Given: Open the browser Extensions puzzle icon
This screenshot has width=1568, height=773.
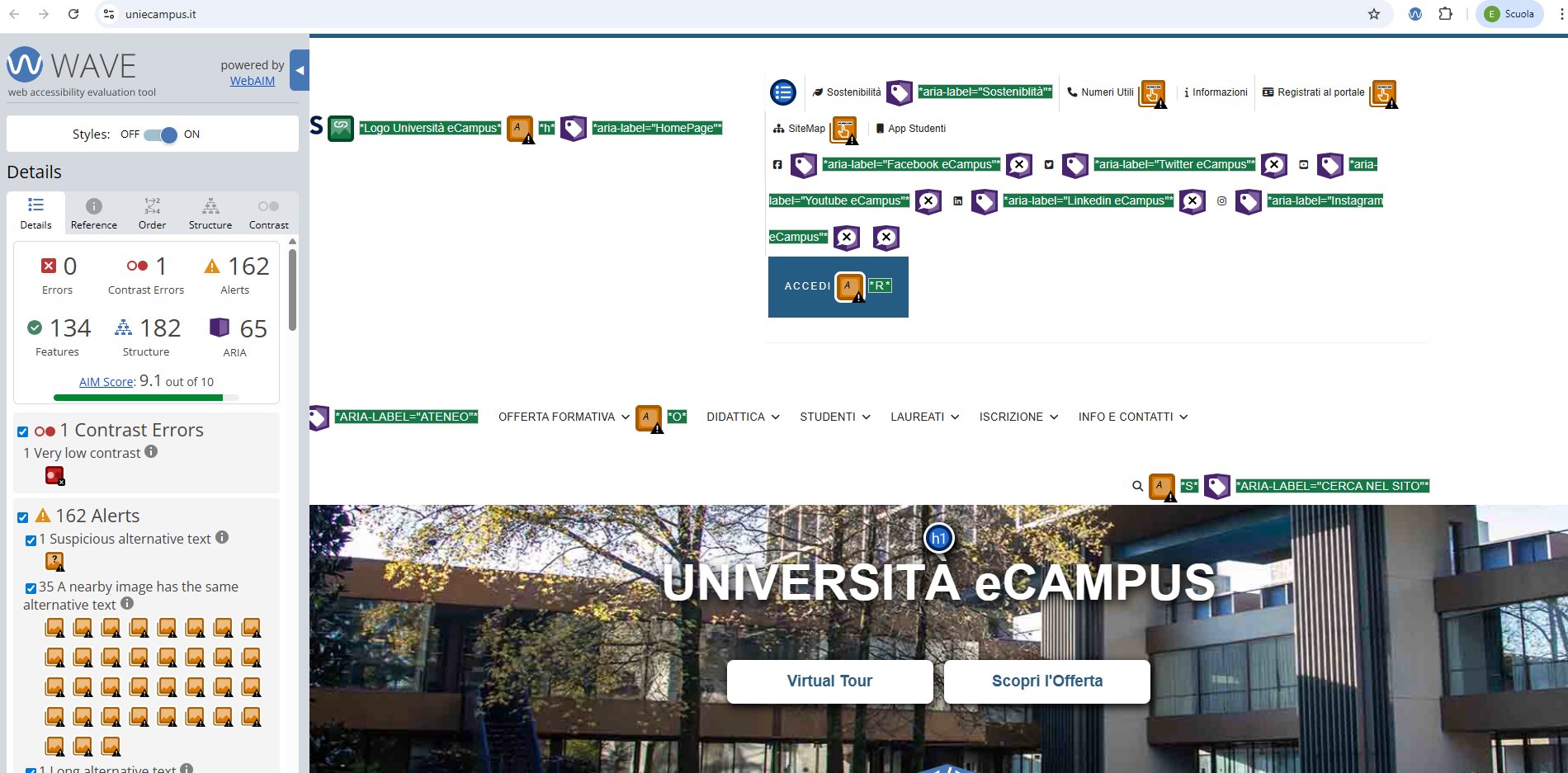Looking at the screenshot, I should pos(1445,14).
